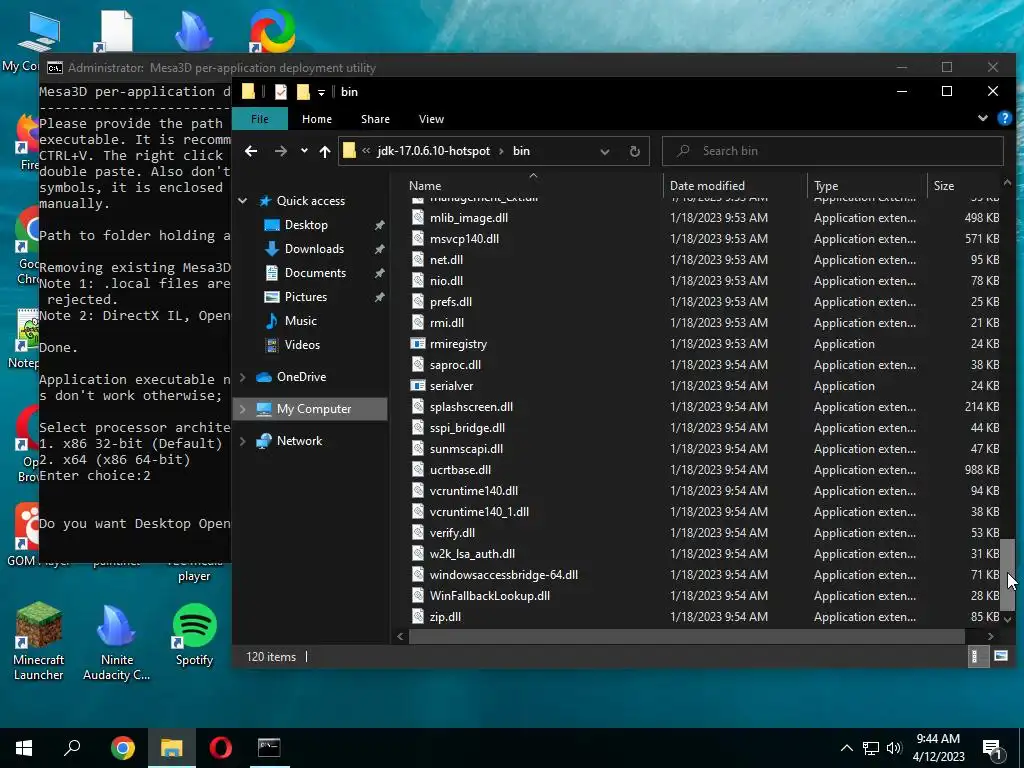Click File Explorer icon in taskbar
The height and width of the screenshot is (768, 1024).
click(x=171, y=748)
